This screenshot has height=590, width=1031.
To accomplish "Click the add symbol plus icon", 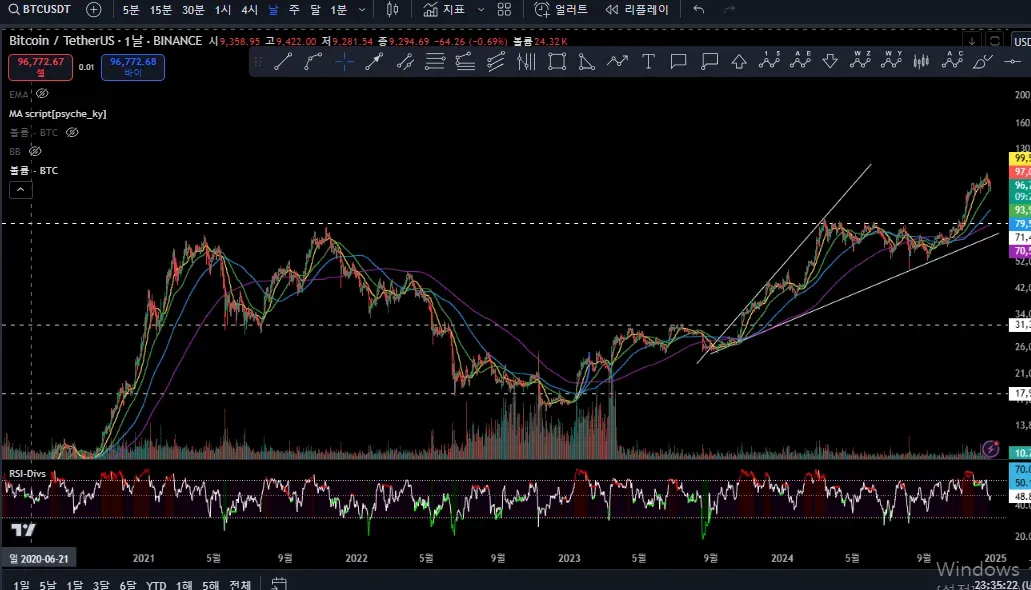I will (x=94, y=9).
